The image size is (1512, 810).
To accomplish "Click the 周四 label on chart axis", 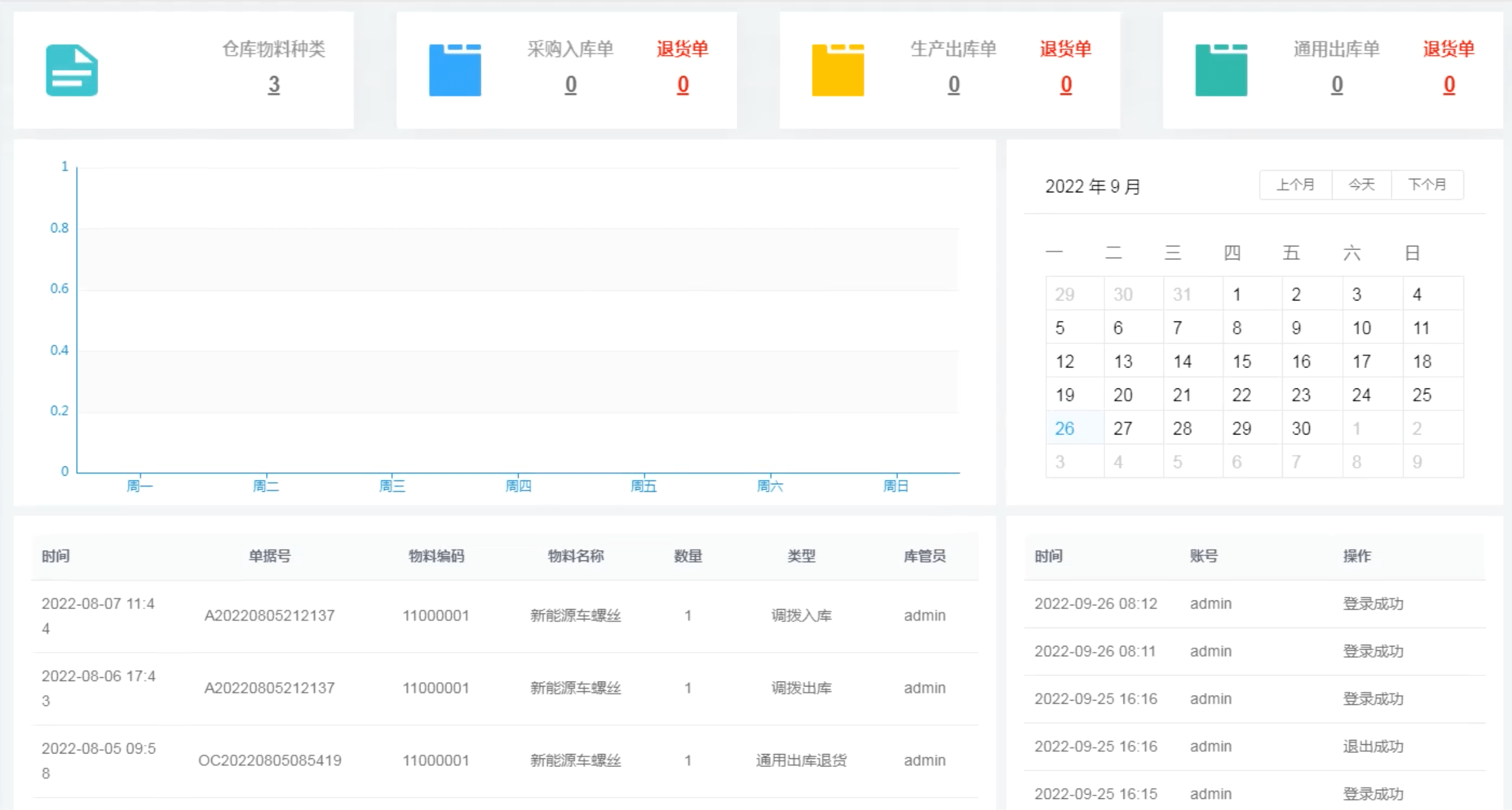I will coord(518,486).
